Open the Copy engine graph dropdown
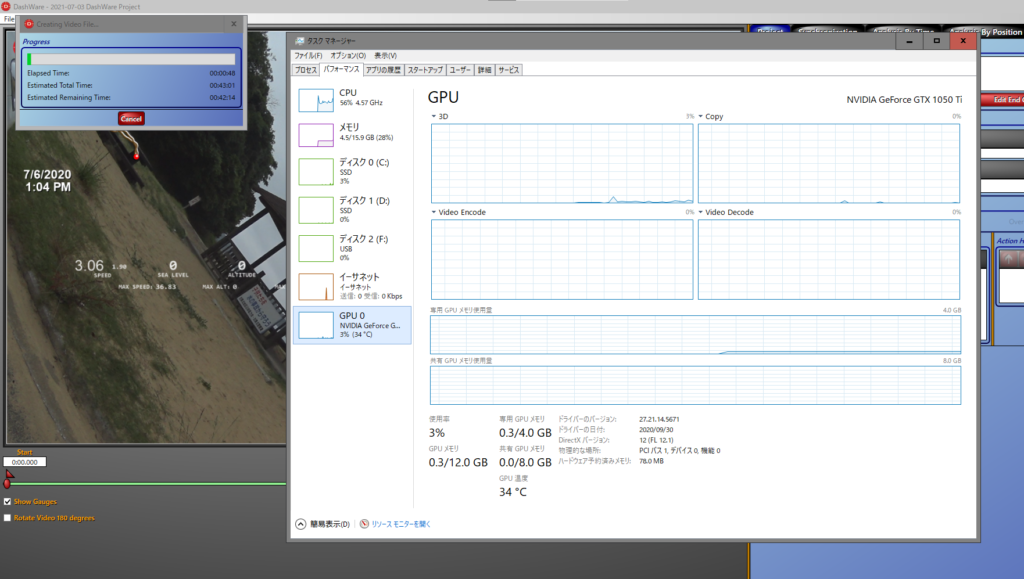The image size is (1024, 579). pyautogui.click(x=701, y=117)
